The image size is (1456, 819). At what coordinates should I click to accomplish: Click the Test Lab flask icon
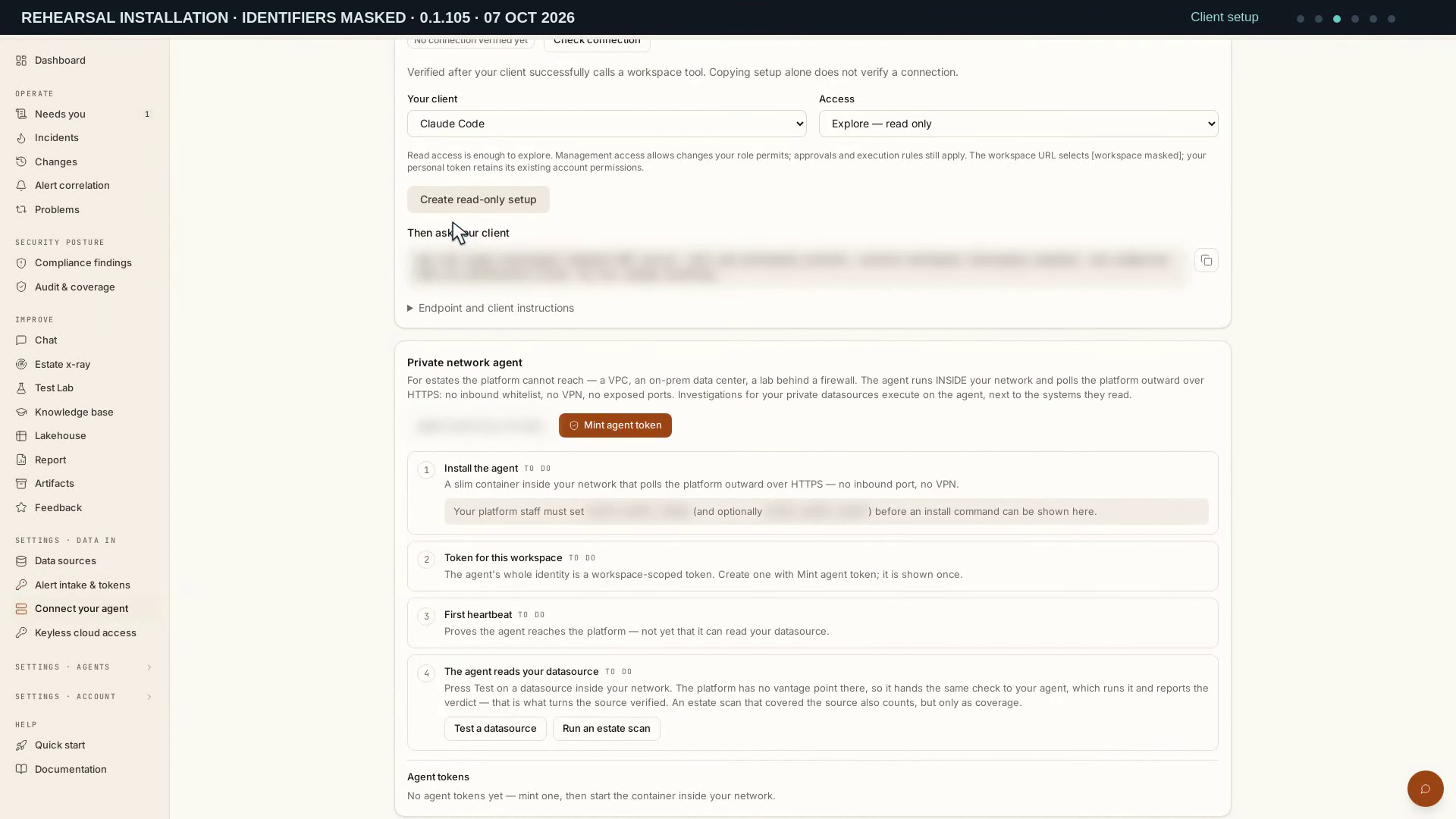[21, 388]
